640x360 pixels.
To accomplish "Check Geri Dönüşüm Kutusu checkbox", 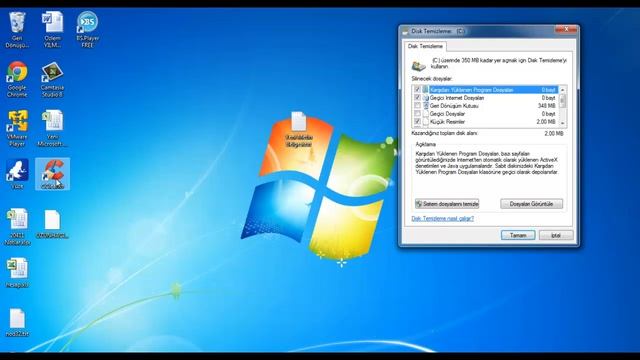I will tap(417, 106).
